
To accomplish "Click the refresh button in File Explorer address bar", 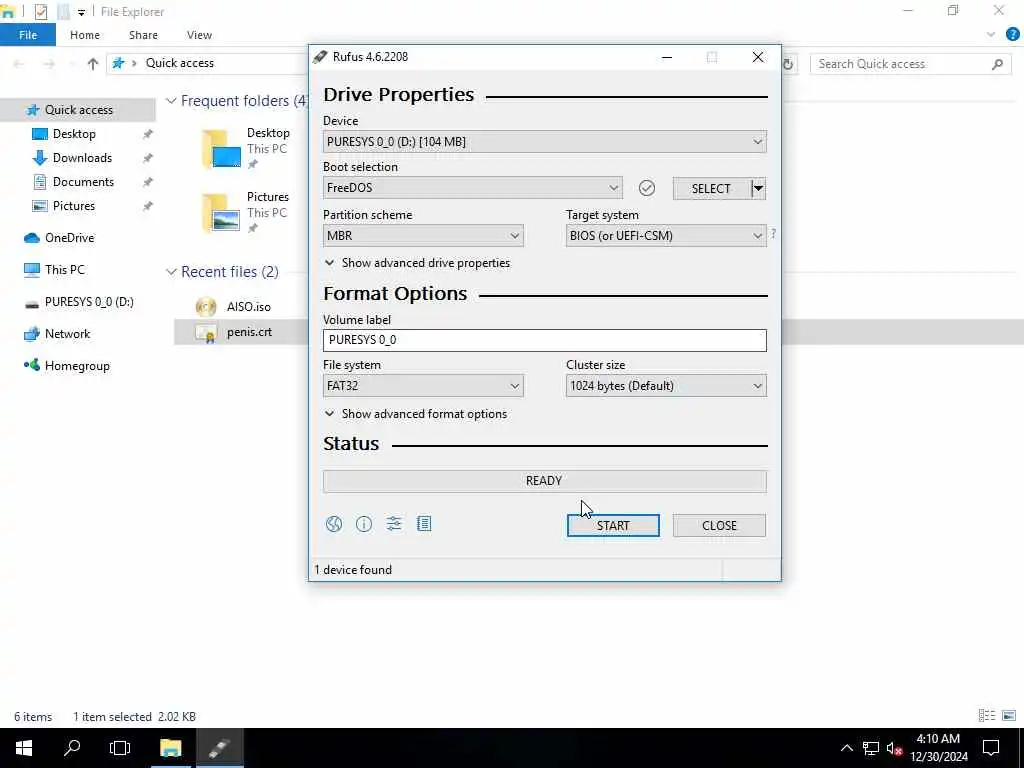I will coord(788,64).
